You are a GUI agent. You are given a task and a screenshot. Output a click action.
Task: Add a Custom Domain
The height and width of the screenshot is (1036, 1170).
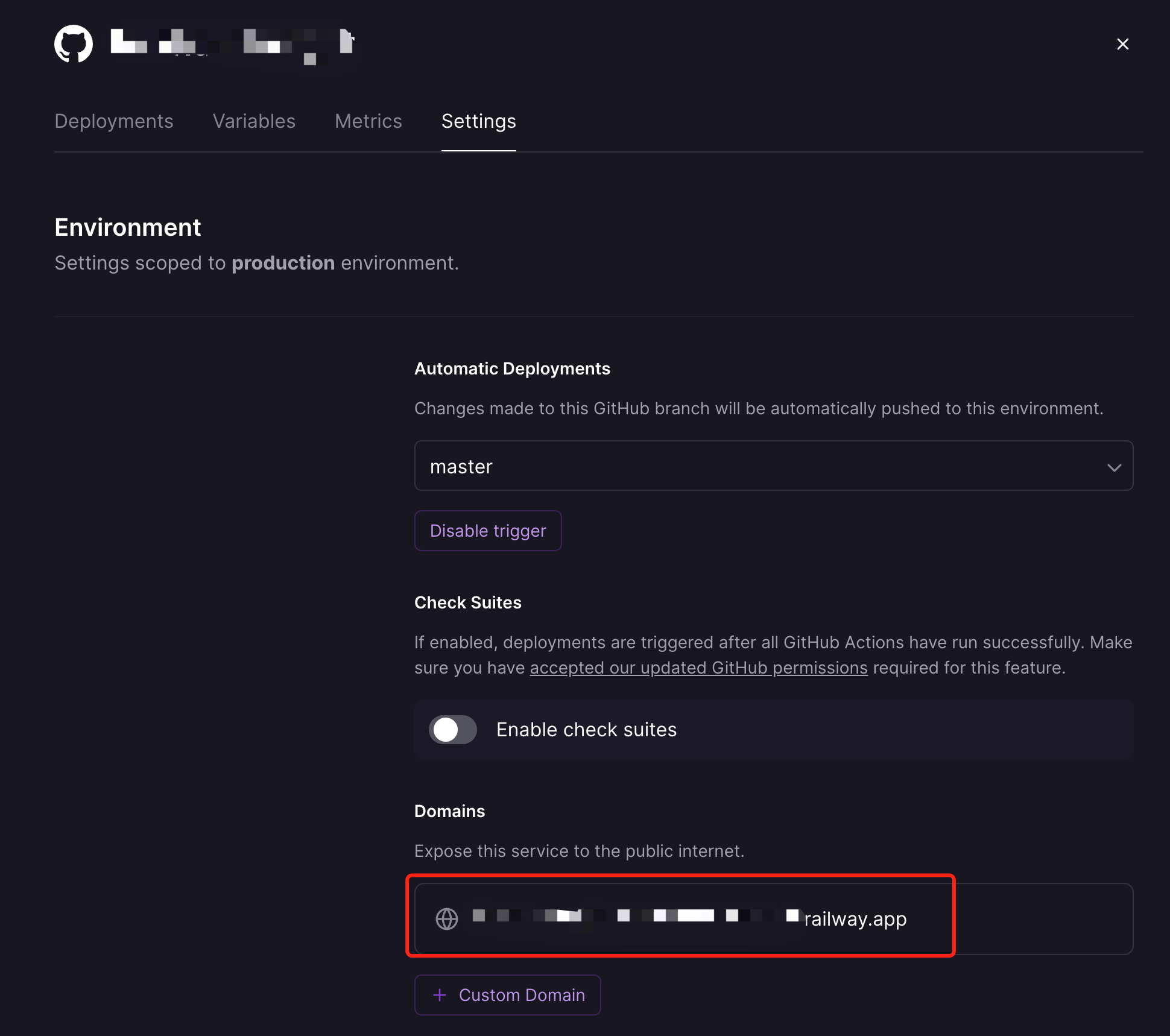tap(507, 995)
